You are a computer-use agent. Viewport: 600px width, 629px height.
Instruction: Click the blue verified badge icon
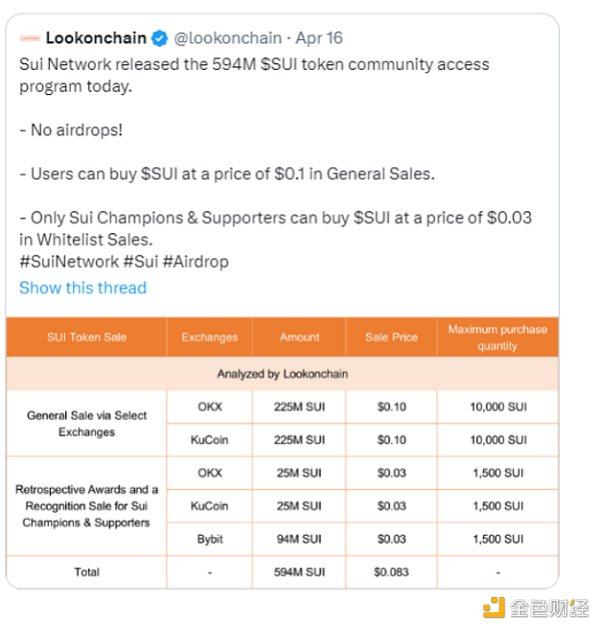point(159,38)
